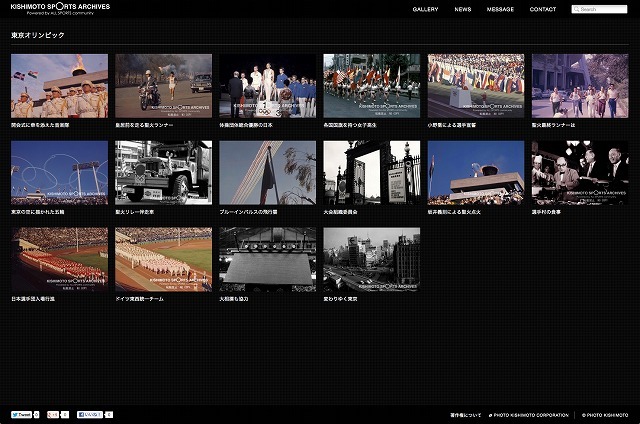Click caption 皇居前を走る聖火ランナー
The image size is (640, 424).
pos(144,125)
